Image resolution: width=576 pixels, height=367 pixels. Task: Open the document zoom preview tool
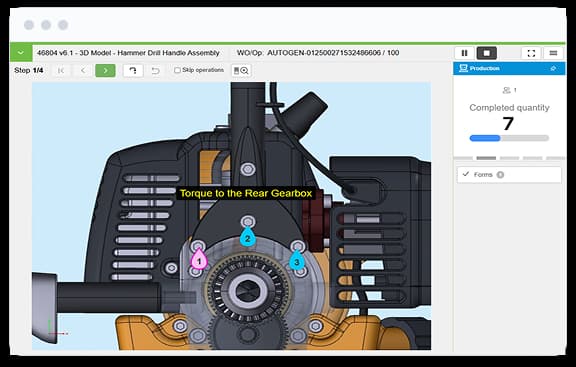pyautogui.click(x=241, y=71)
